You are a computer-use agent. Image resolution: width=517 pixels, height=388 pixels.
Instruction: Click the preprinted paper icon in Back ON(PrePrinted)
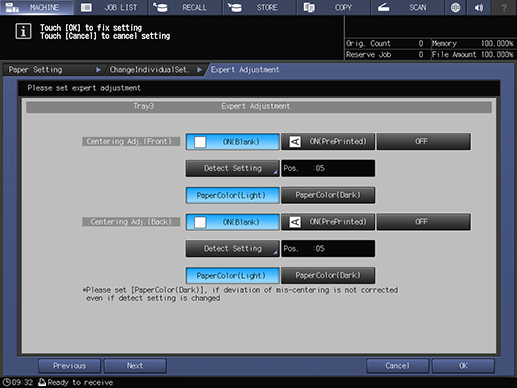(295, 222)
